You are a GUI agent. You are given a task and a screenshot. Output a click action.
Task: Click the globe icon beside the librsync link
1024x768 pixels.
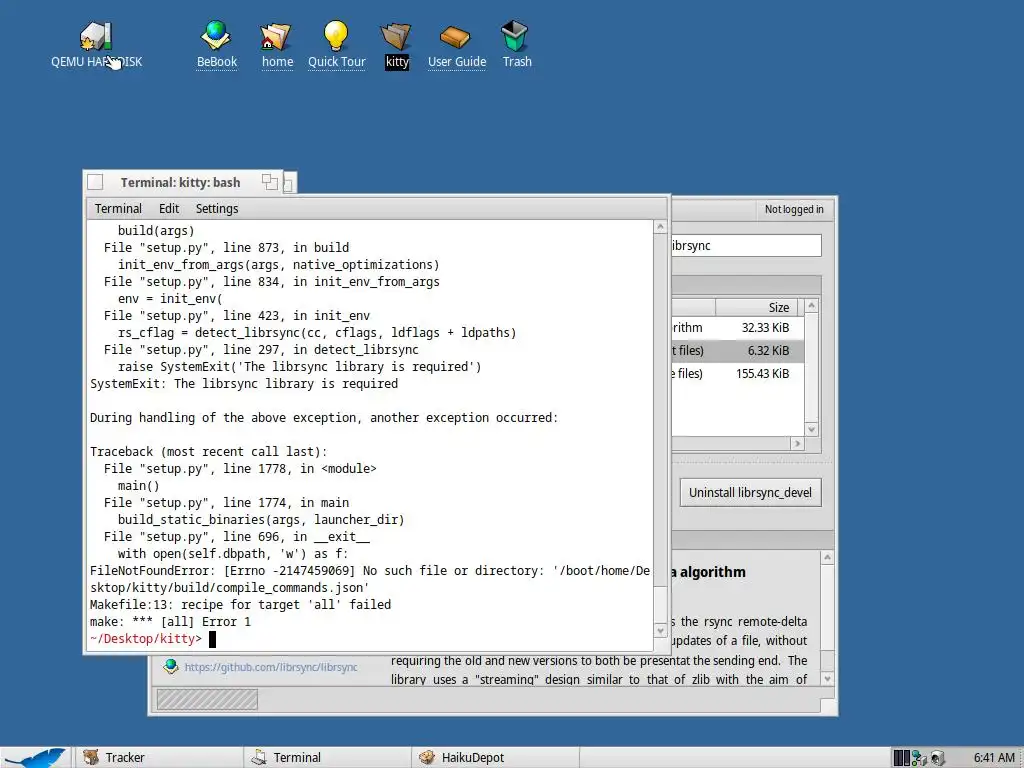[171, 666]
